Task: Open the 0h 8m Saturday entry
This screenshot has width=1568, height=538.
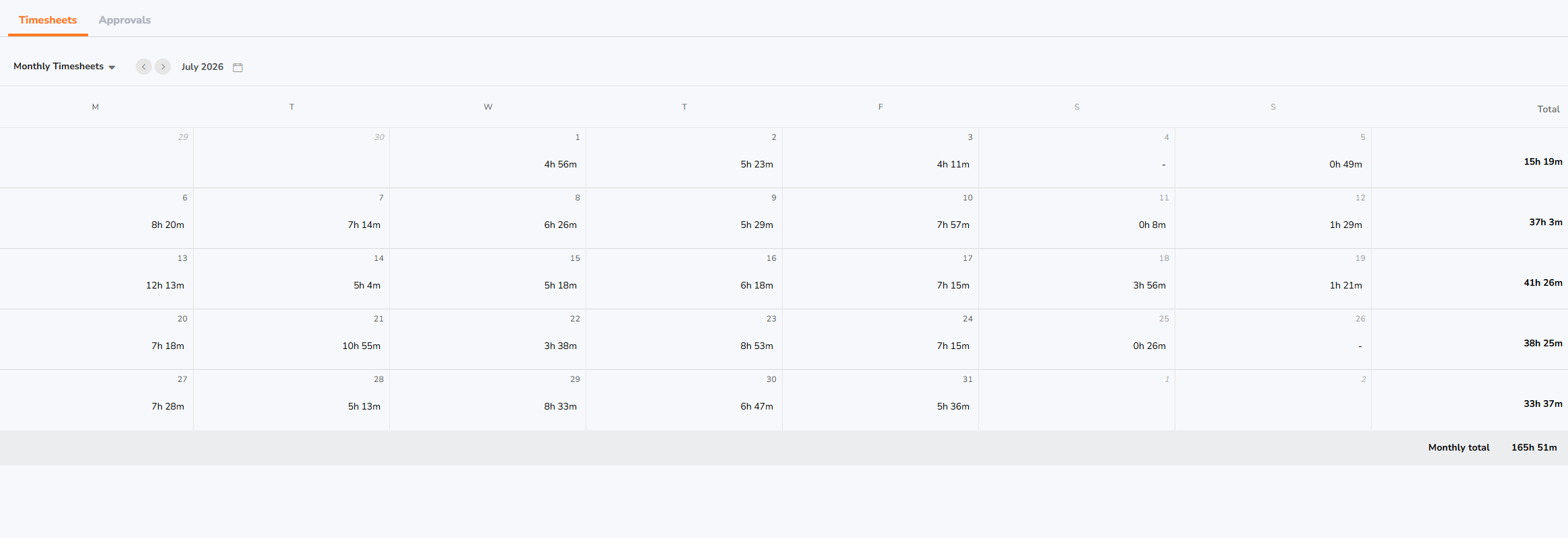Action: click(1152, 225)
